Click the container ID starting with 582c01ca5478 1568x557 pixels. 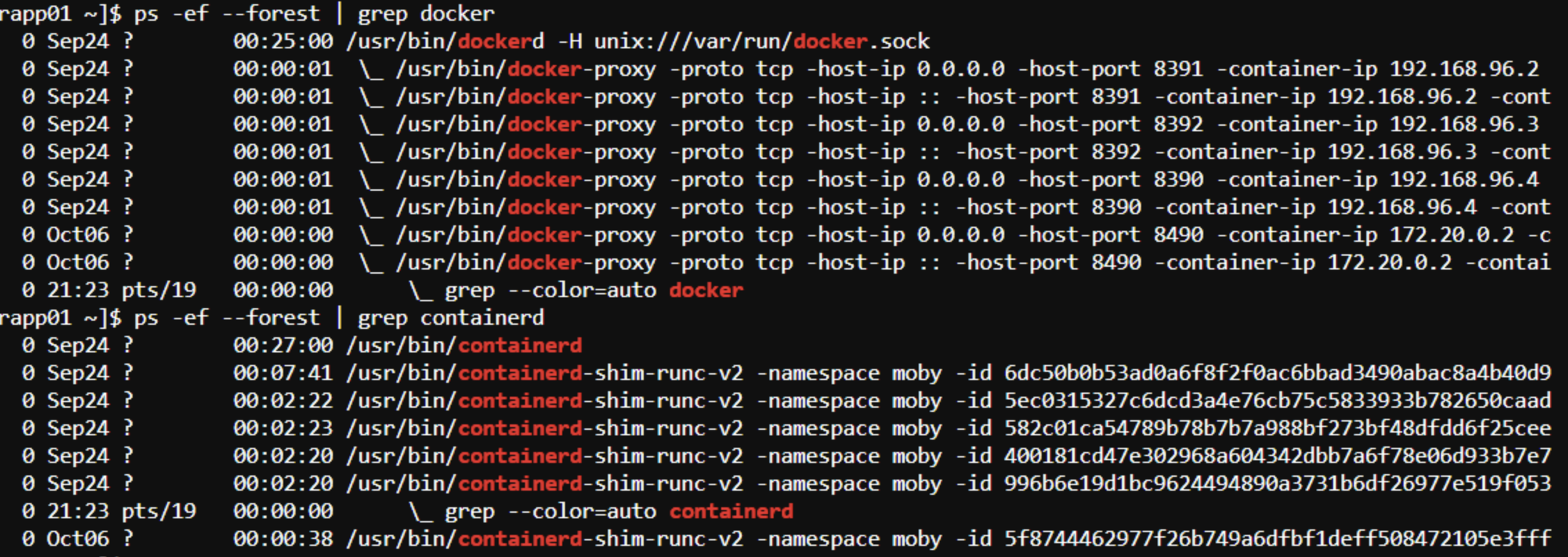pyautogui.click(x=1277, y=428)
